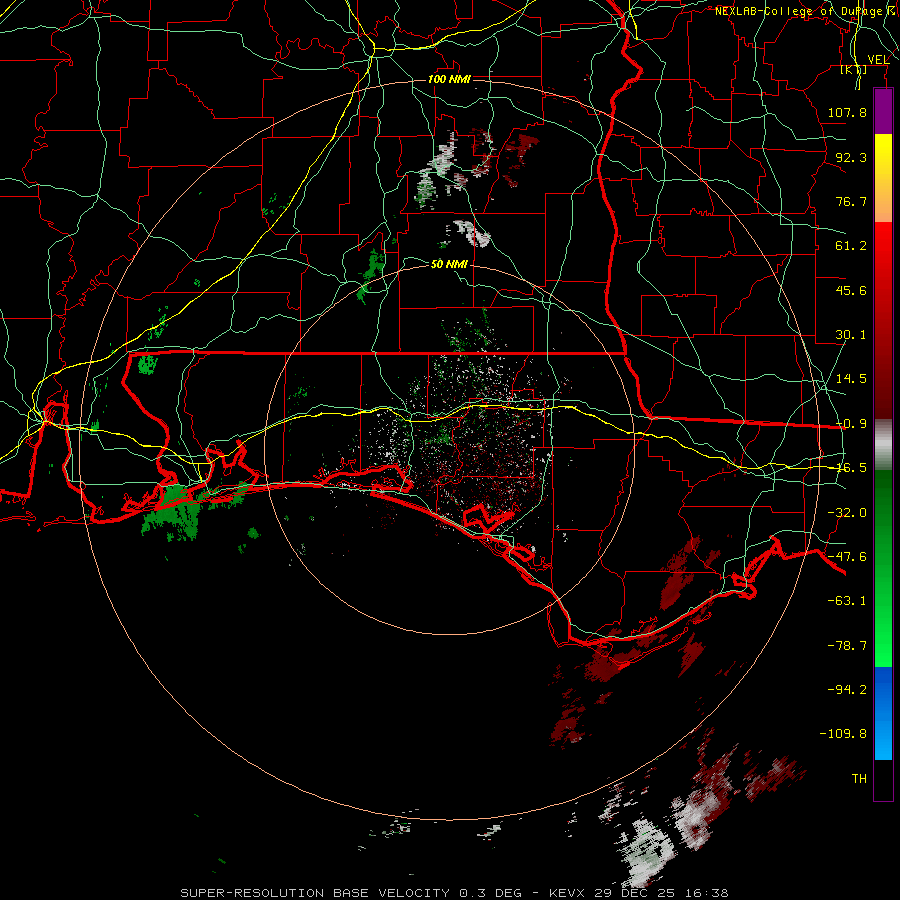Click the TH threshold label in legend
Image resolution: width=900 pixels, height=900 pixels.
859,778
